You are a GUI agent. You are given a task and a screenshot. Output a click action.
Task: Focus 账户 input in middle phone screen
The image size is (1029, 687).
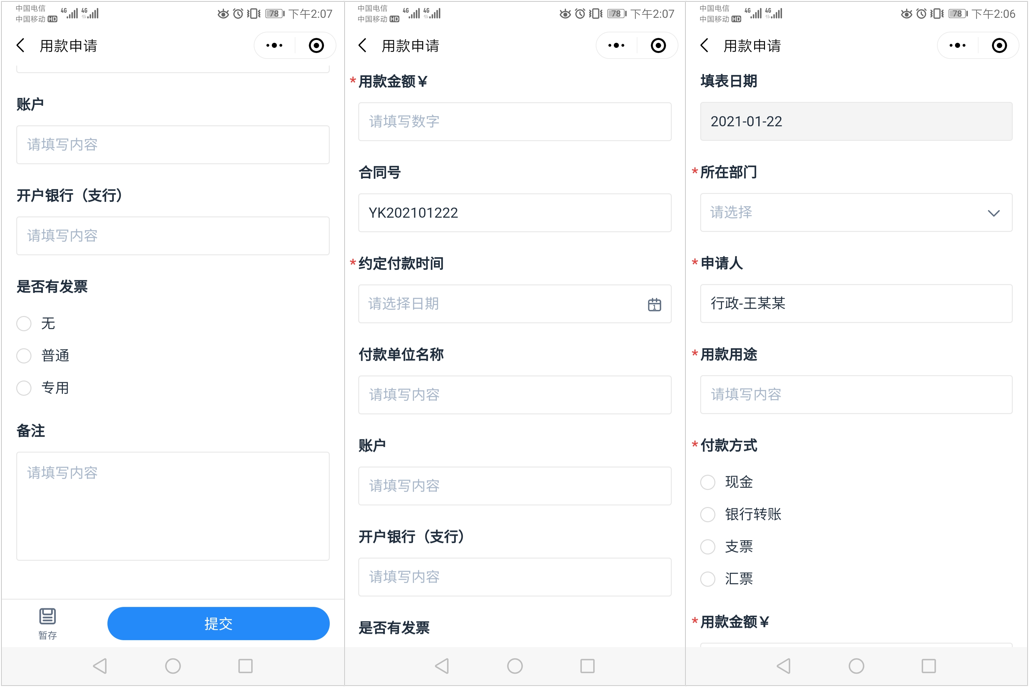pos(515,486)
